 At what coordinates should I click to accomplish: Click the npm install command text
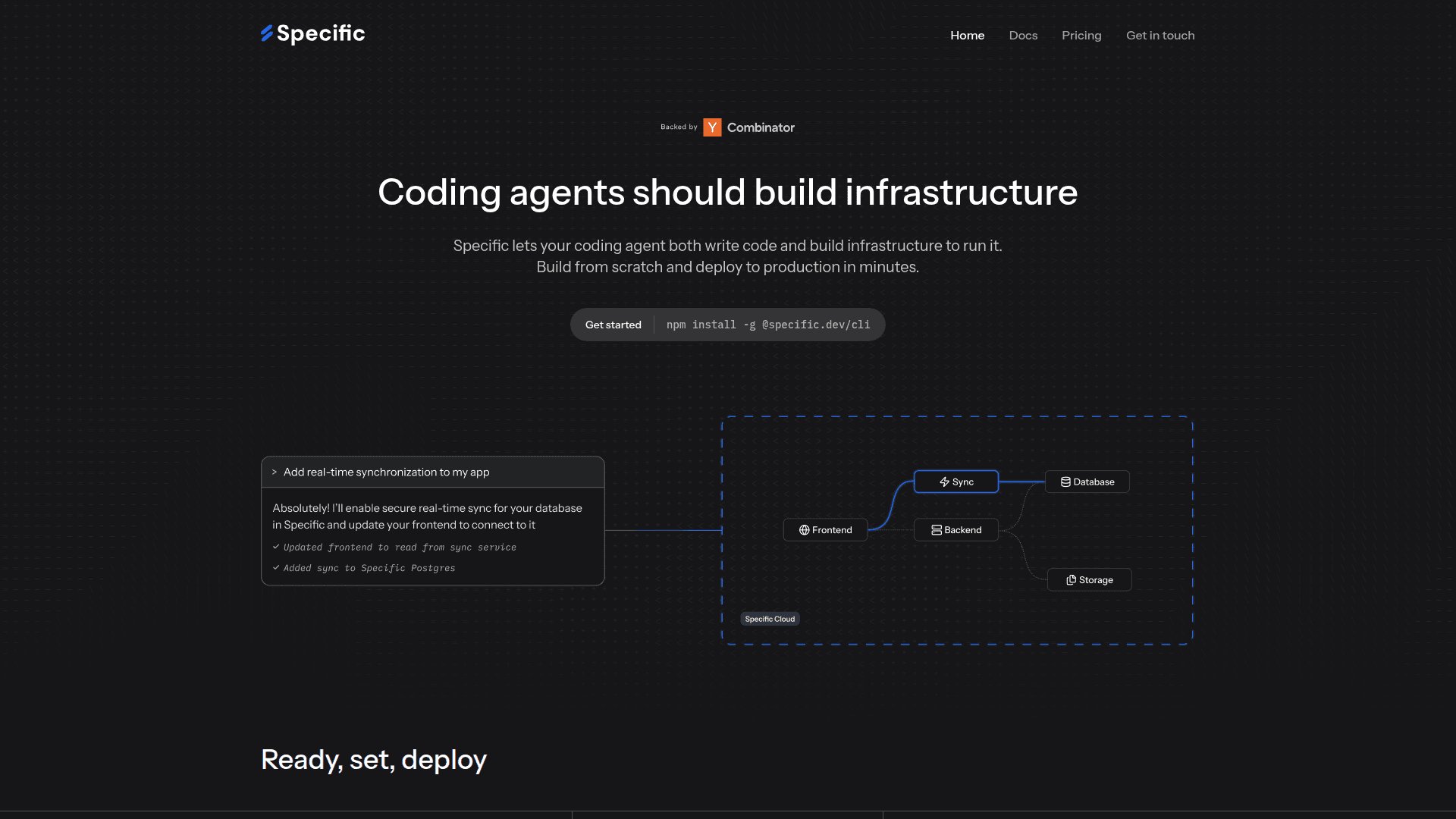tap(768, 325)
